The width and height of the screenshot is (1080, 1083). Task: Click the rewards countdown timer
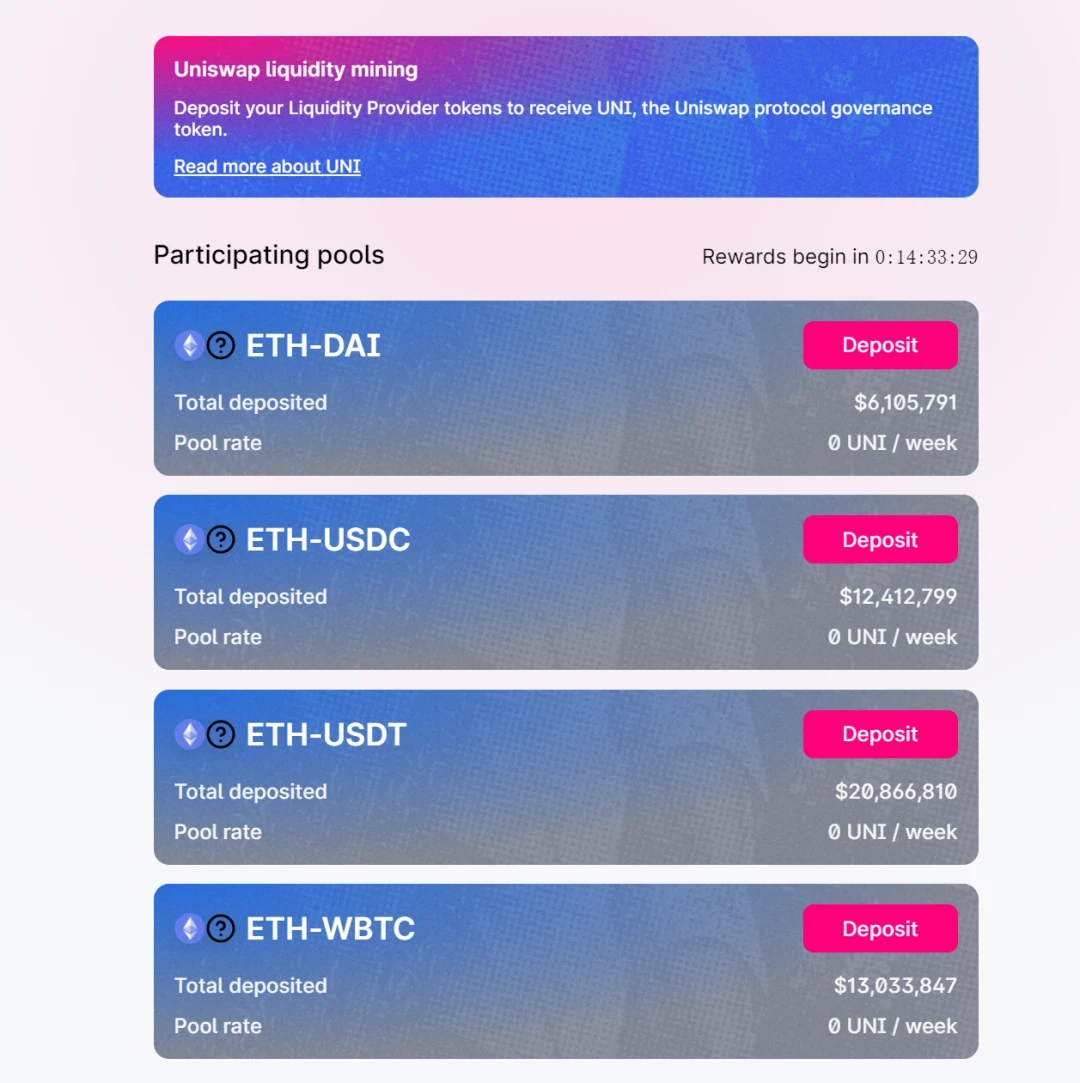pos(926,257)
